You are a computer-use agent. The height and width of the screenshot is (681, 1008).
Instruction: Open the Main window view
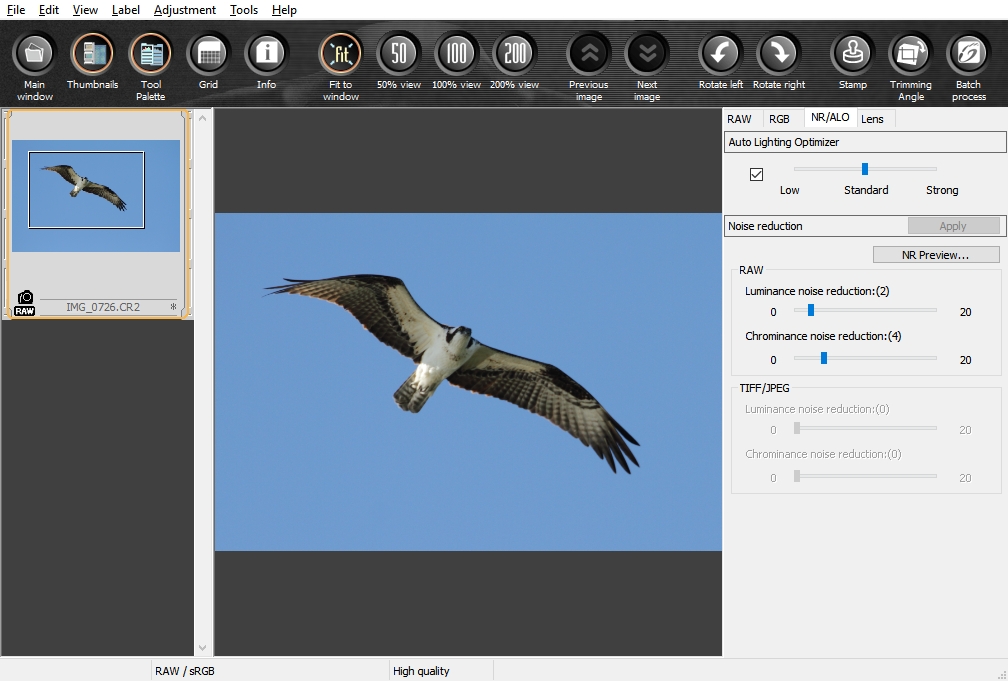pyautogui.click(x=35, y=55)
